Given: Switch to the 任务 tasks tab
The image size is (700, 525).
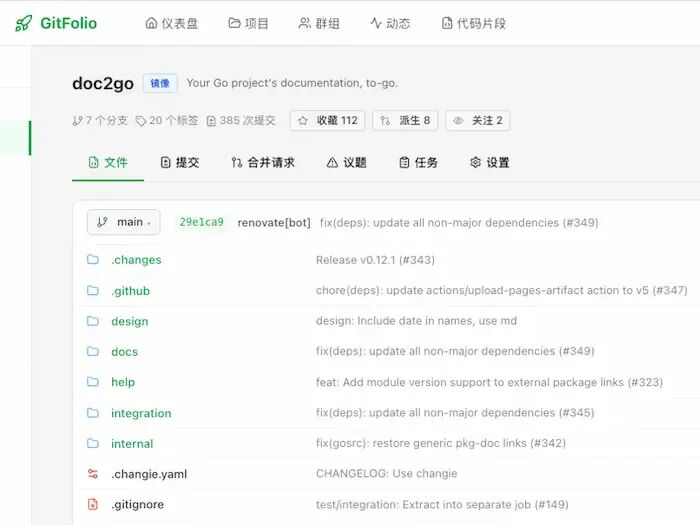Looking at the screenshot, I should point(418,162).
